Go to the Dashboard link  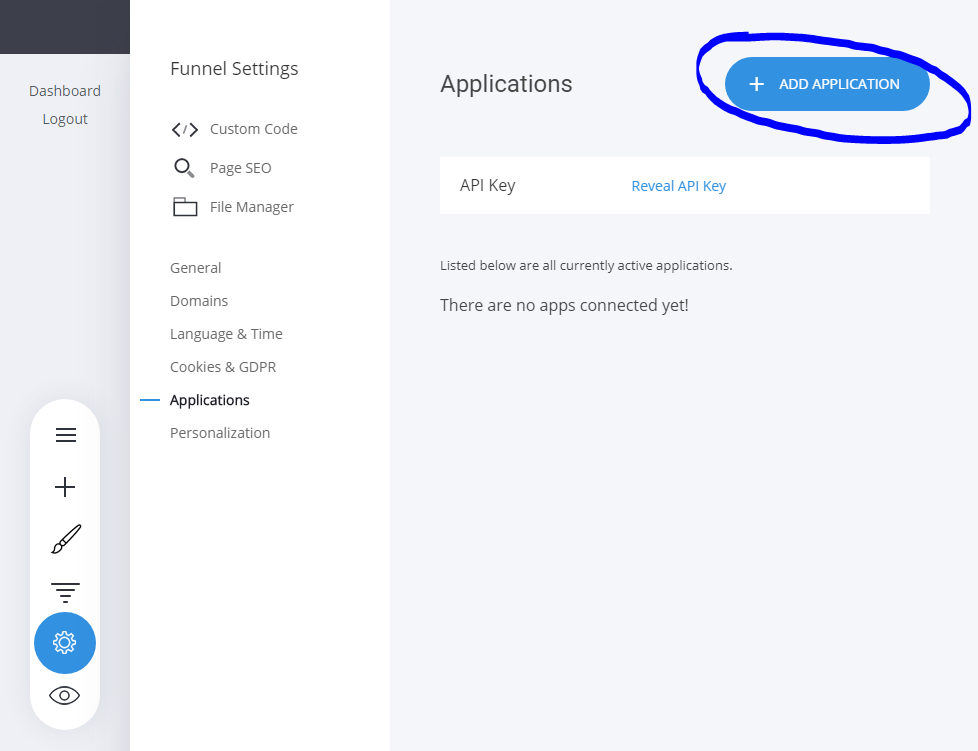(x=65, y=91)
